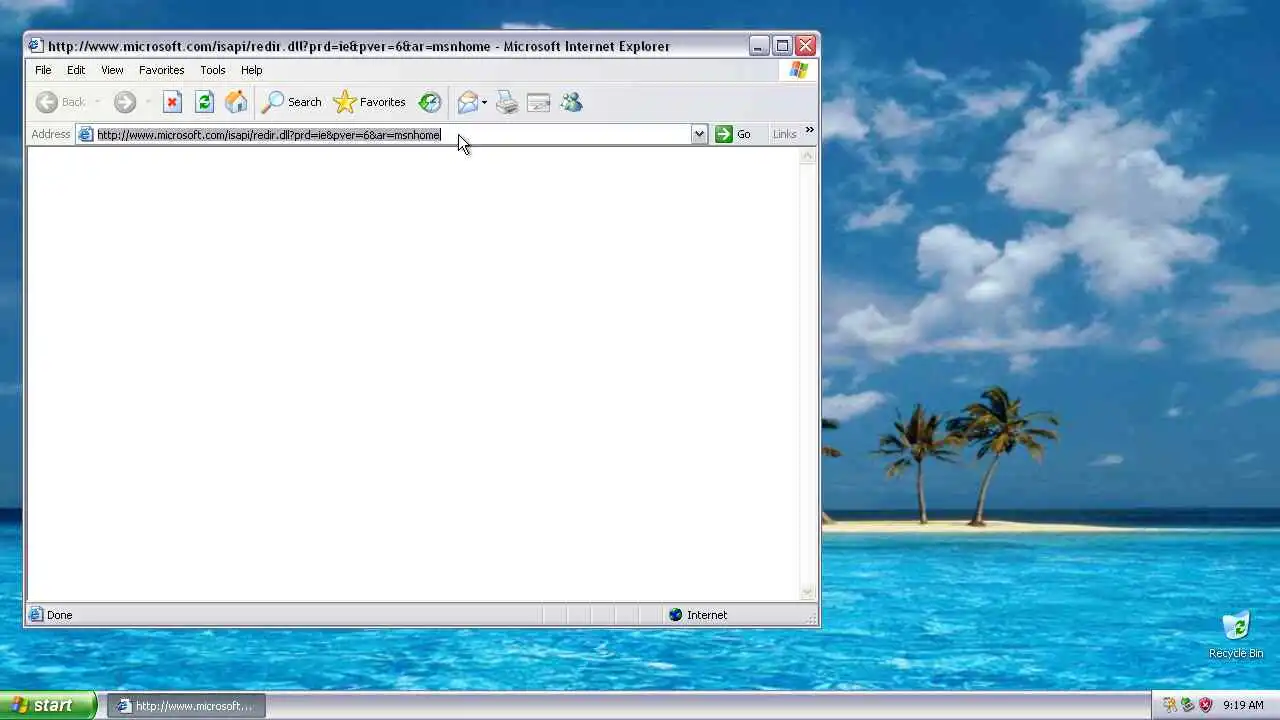Click the 9:19 AM taskbar clock
Image resolution: width=1280 pixels, height=720 pixels.
coord(1243,705)
